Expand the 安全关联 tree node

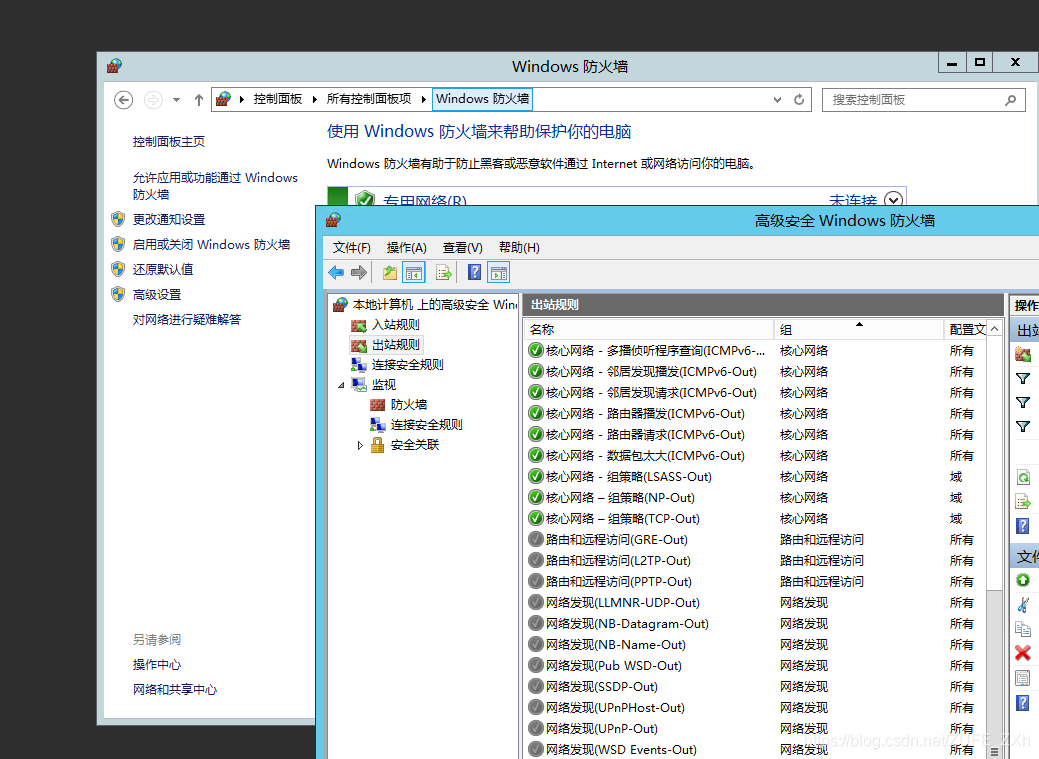click(x=360, y=445)
